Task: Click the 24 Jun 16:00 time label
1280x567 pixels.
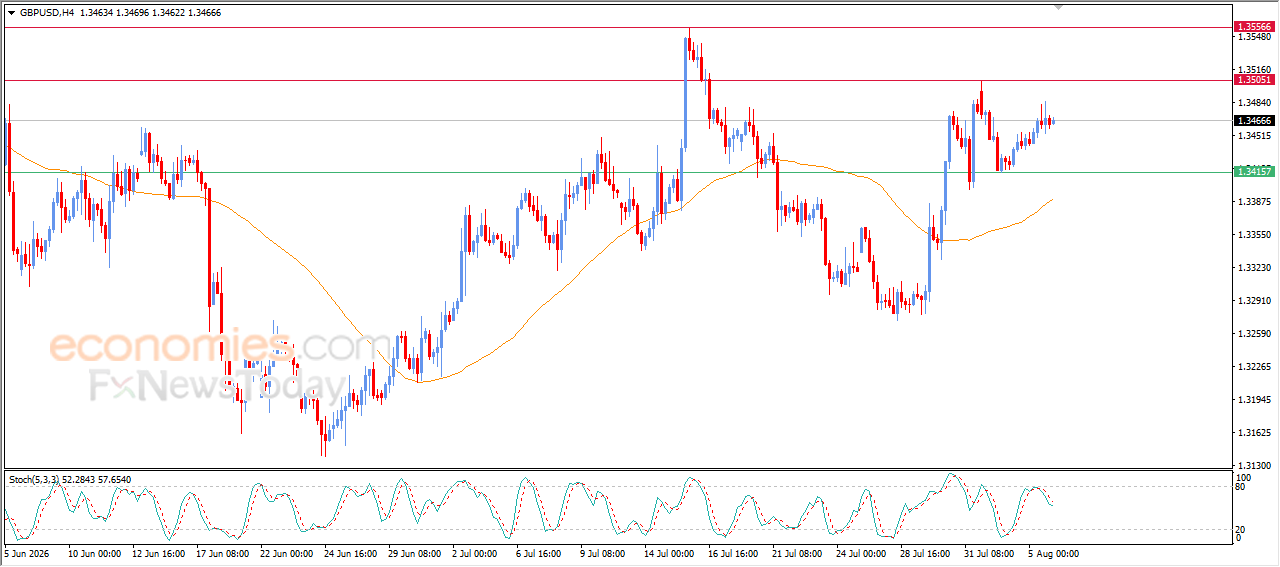Action: coord(351,553)
